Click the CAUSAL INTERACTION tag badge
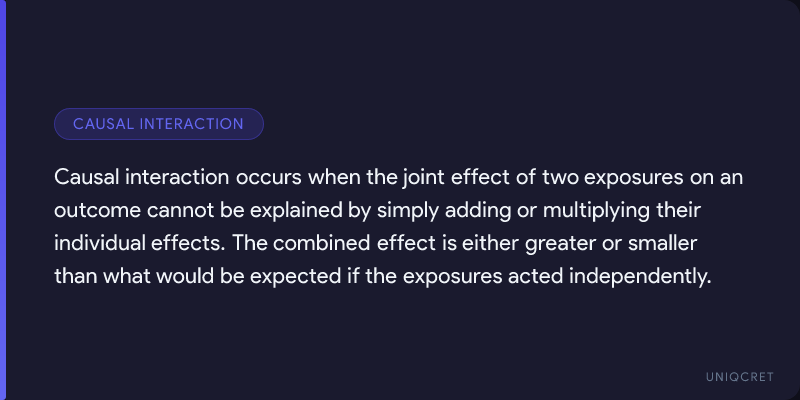 coord(158,124)
